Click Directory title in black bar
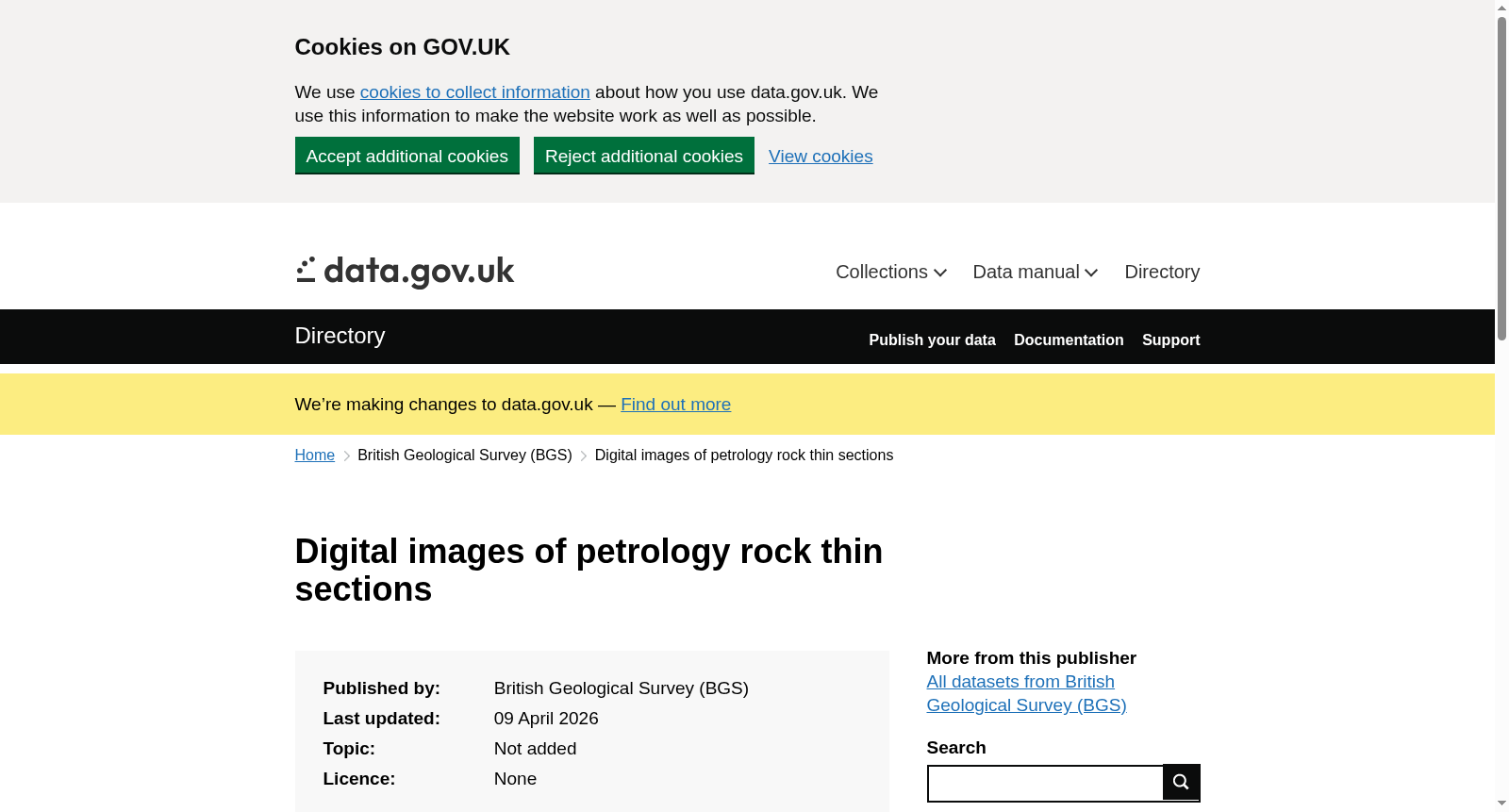The height and width of the screenshot is (812, 1509). click(340, 336)
